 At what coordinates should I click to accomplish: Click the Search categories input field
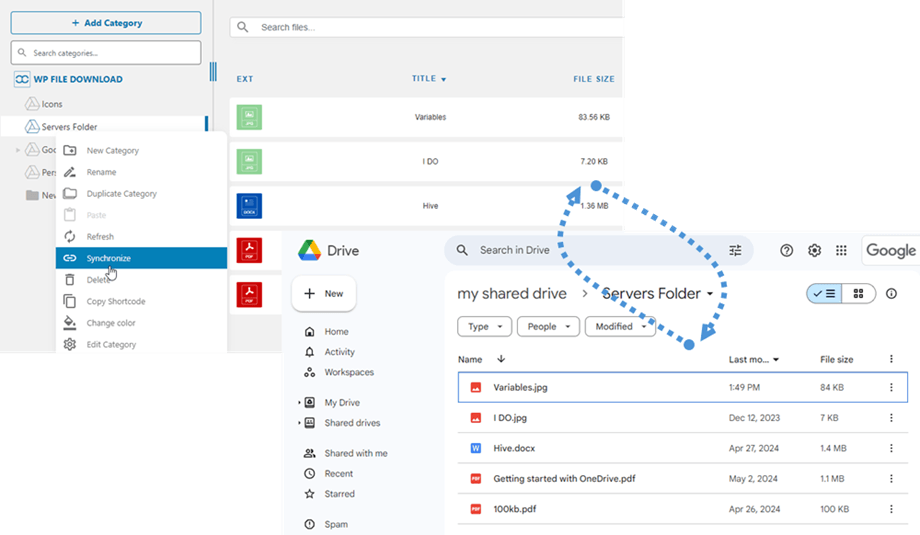pyautogui.click(x=106, y=53)
